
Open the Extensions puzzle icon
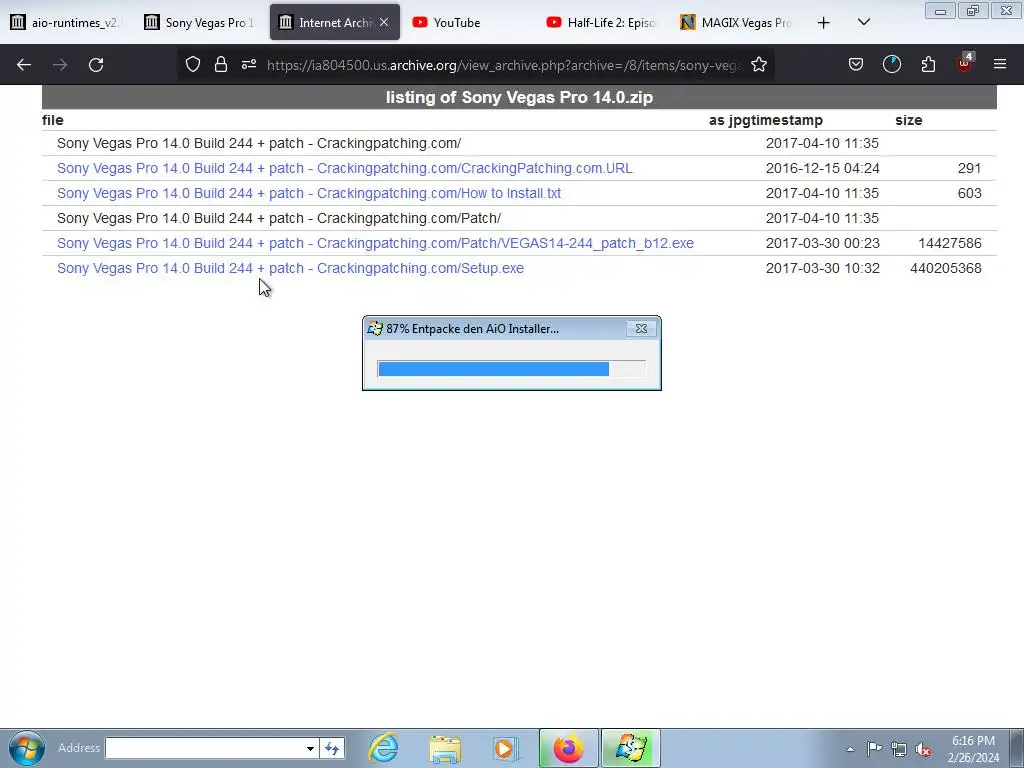(x=928, y=64)
